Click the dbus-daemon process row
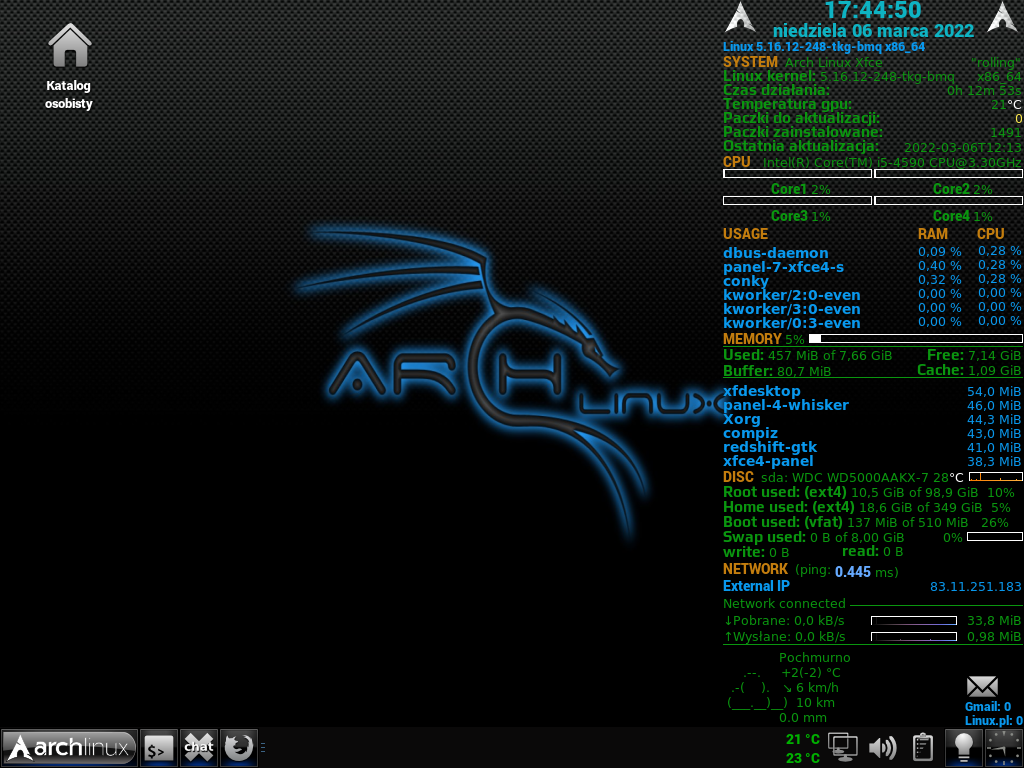The image size is (1024, 768). (x=872, y=252)
